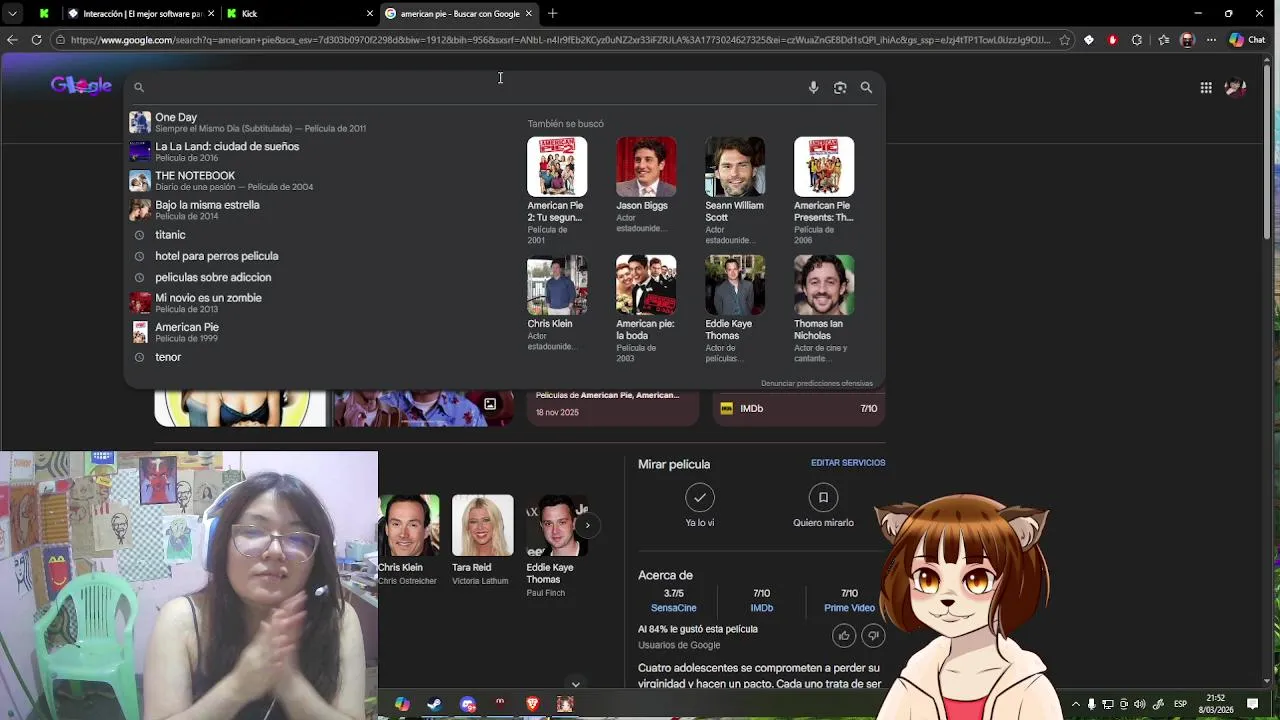Screen dimensions: 1280x720
Task: Select American Pie 1999 suggestion
Action: click(x=320, y=331)
